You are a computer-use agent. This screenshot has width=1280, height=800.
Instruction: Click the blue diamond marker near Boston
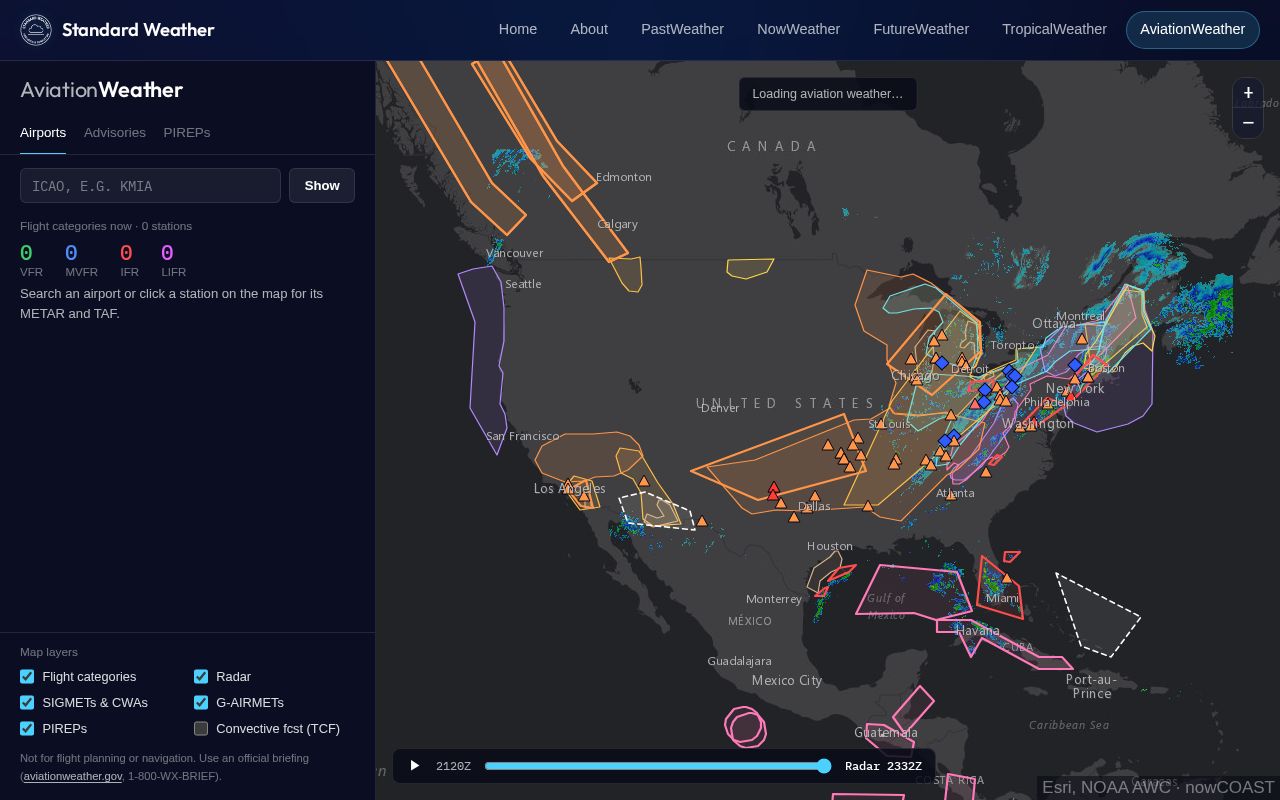[x=1075, y=365]
